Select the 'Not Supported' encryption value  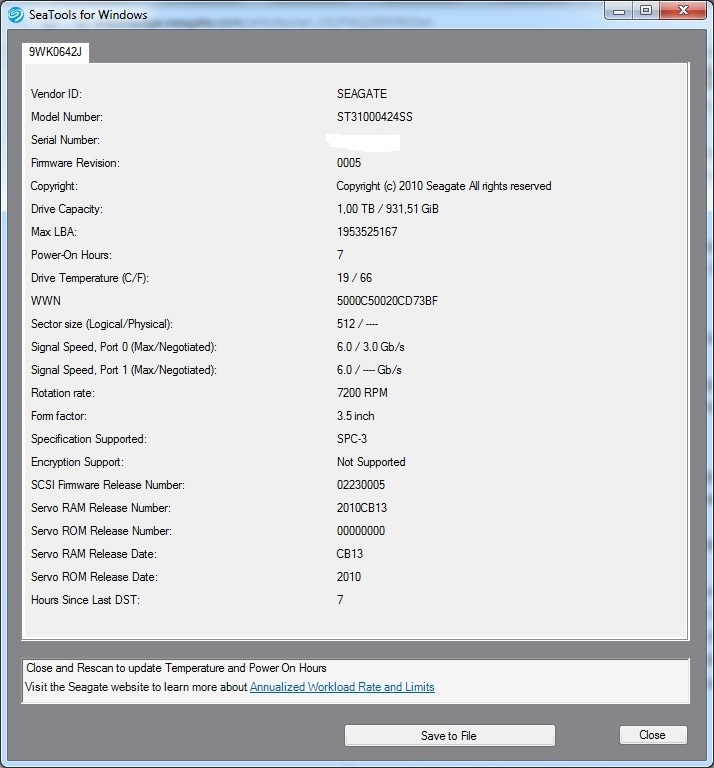coord(371,462)
